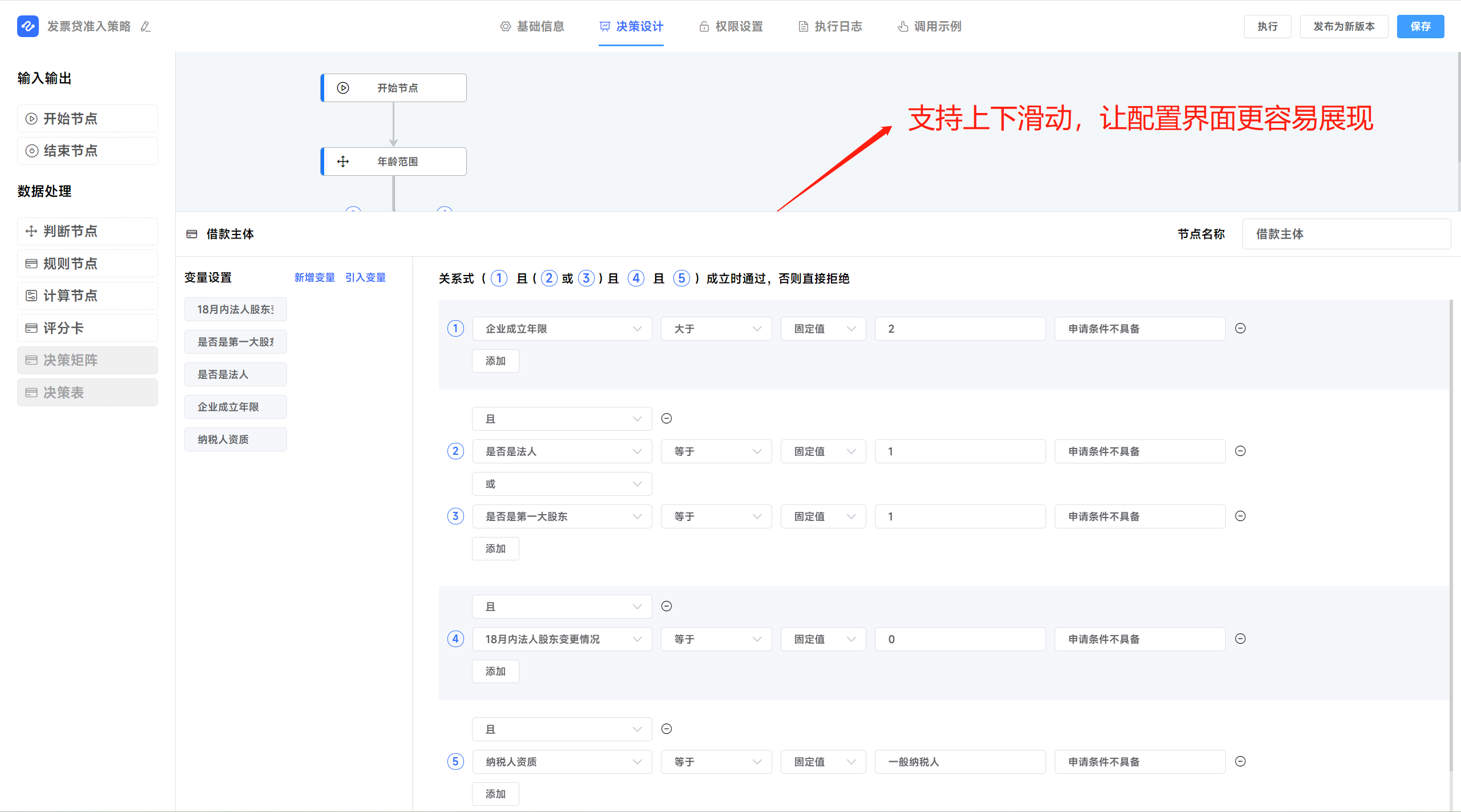Screen dimensions: 1461x812
Task: Open 是否是法人 variable dropdown
Action: pos(562,451)
